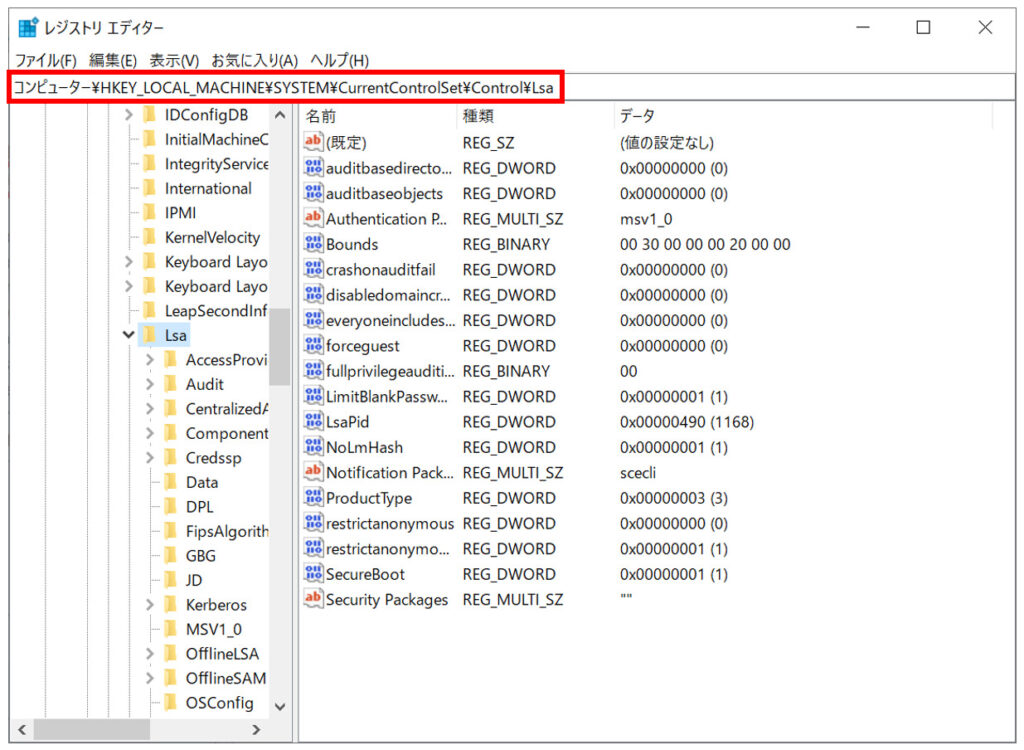Sort by the 種類 column header
The image size is (1024, 750).
[534, 116]
